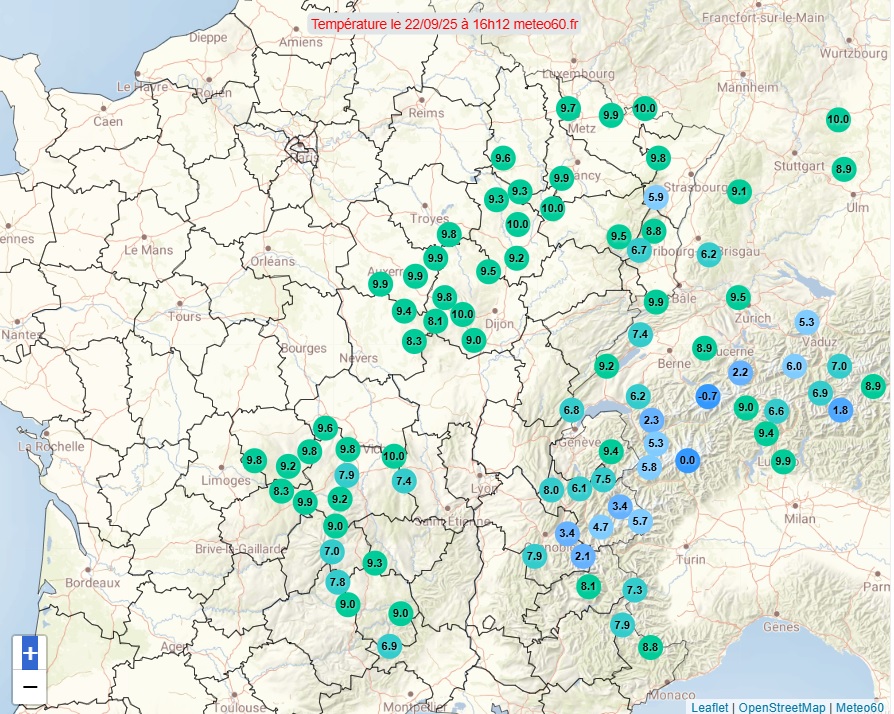Select the 8.0 marker near Genève

tap(550, 490)
